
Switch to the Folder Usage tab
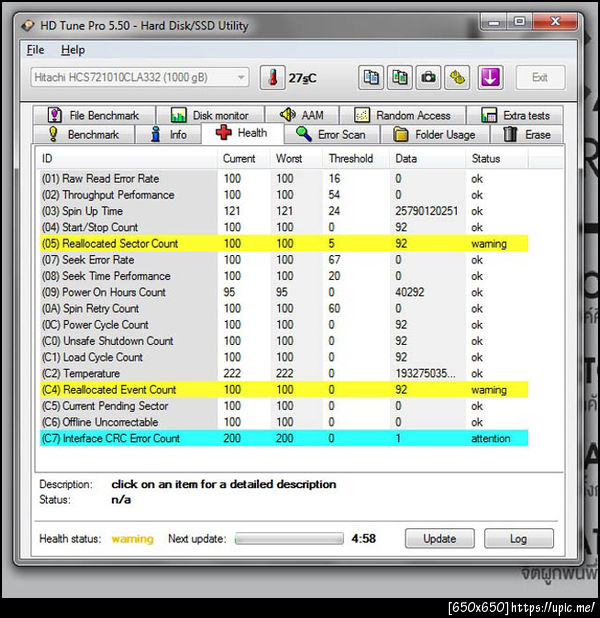pyautogui.click(x=434, y=134)
